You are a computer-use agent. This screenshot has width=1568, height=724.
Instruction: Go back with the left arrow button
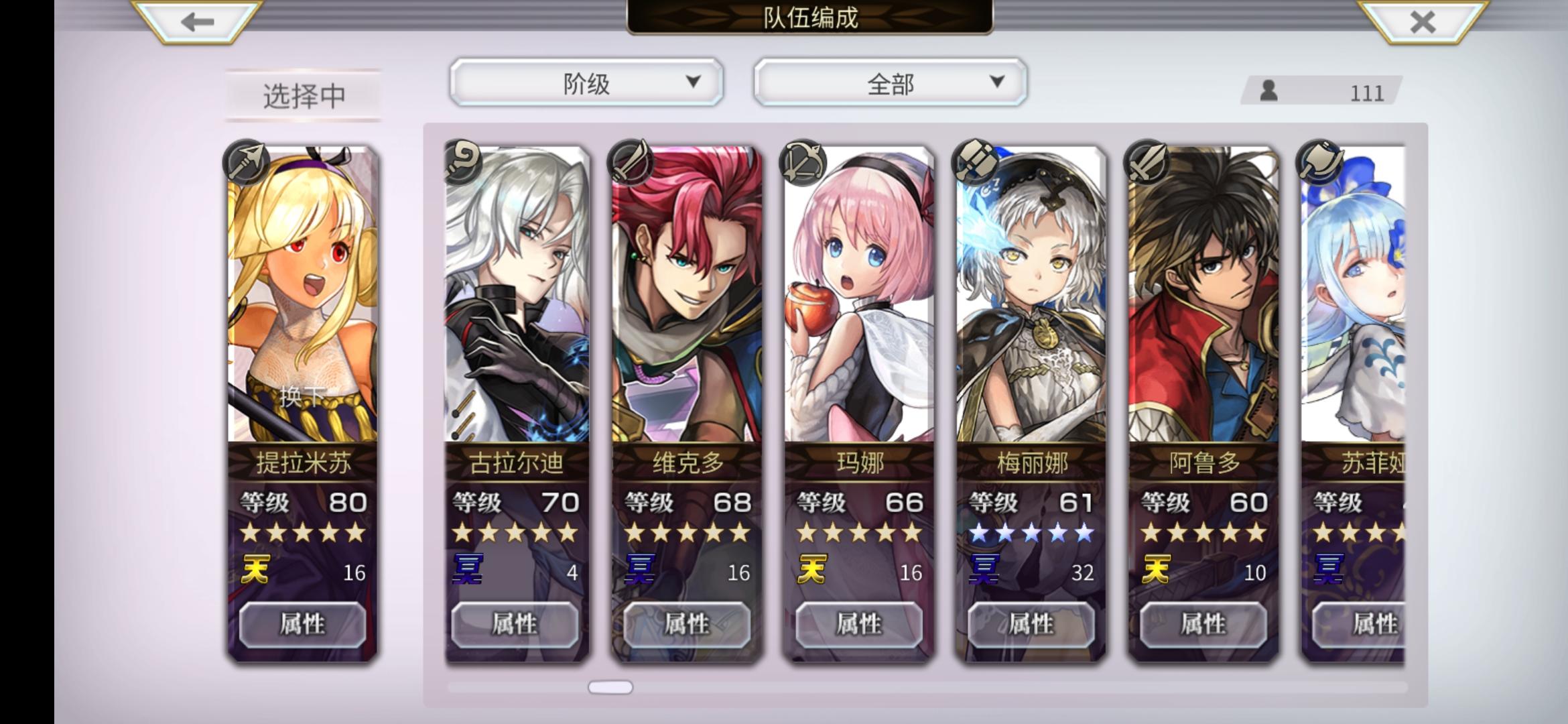click(196, 21)
